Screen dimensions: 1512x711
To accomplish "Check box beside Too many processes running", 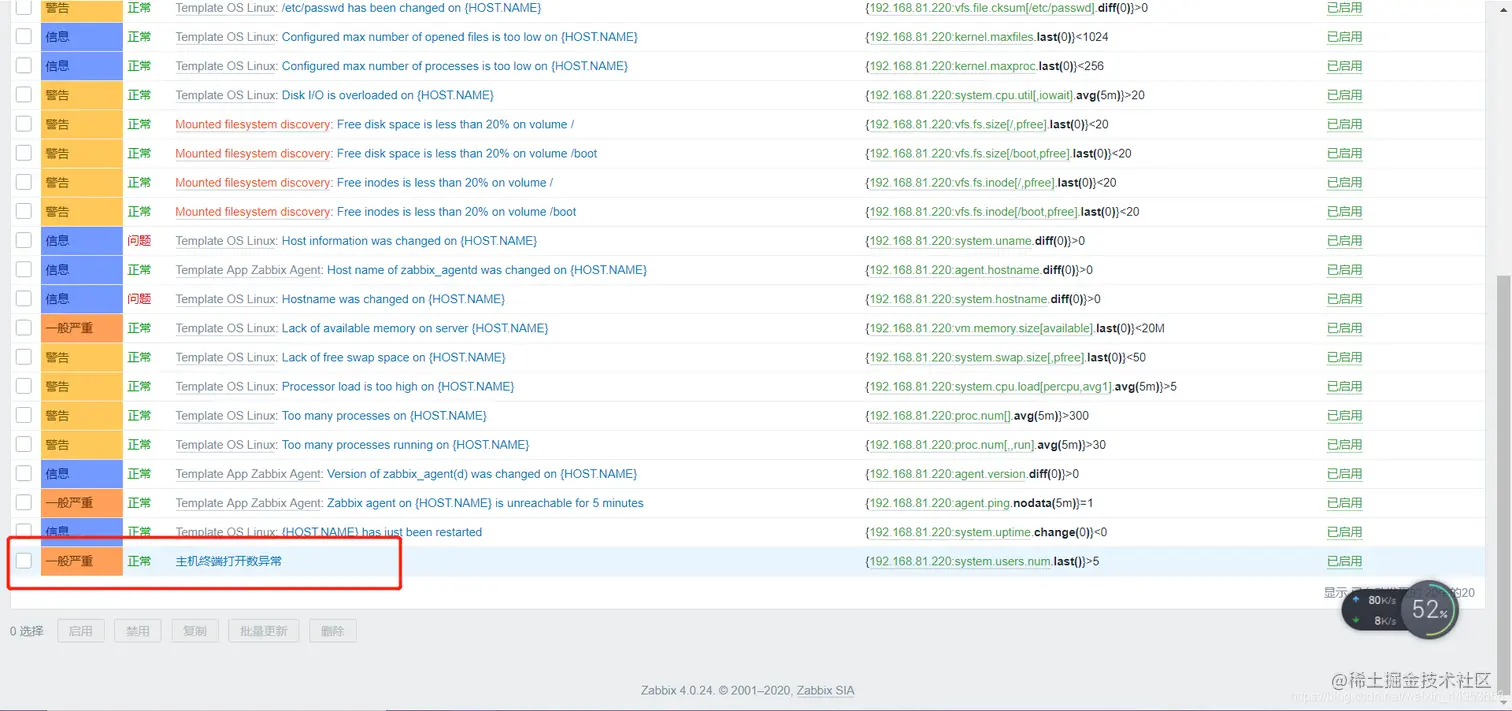I will 24,444.
